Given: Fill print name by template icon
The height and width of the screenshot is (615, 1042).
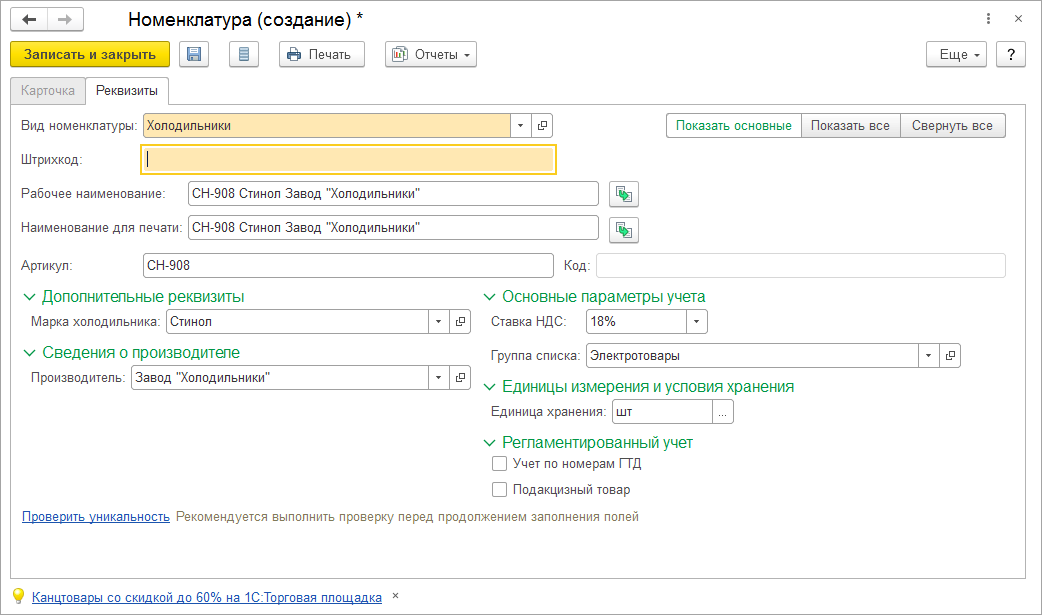Looking at the screenshot, I should pos(624,230).
